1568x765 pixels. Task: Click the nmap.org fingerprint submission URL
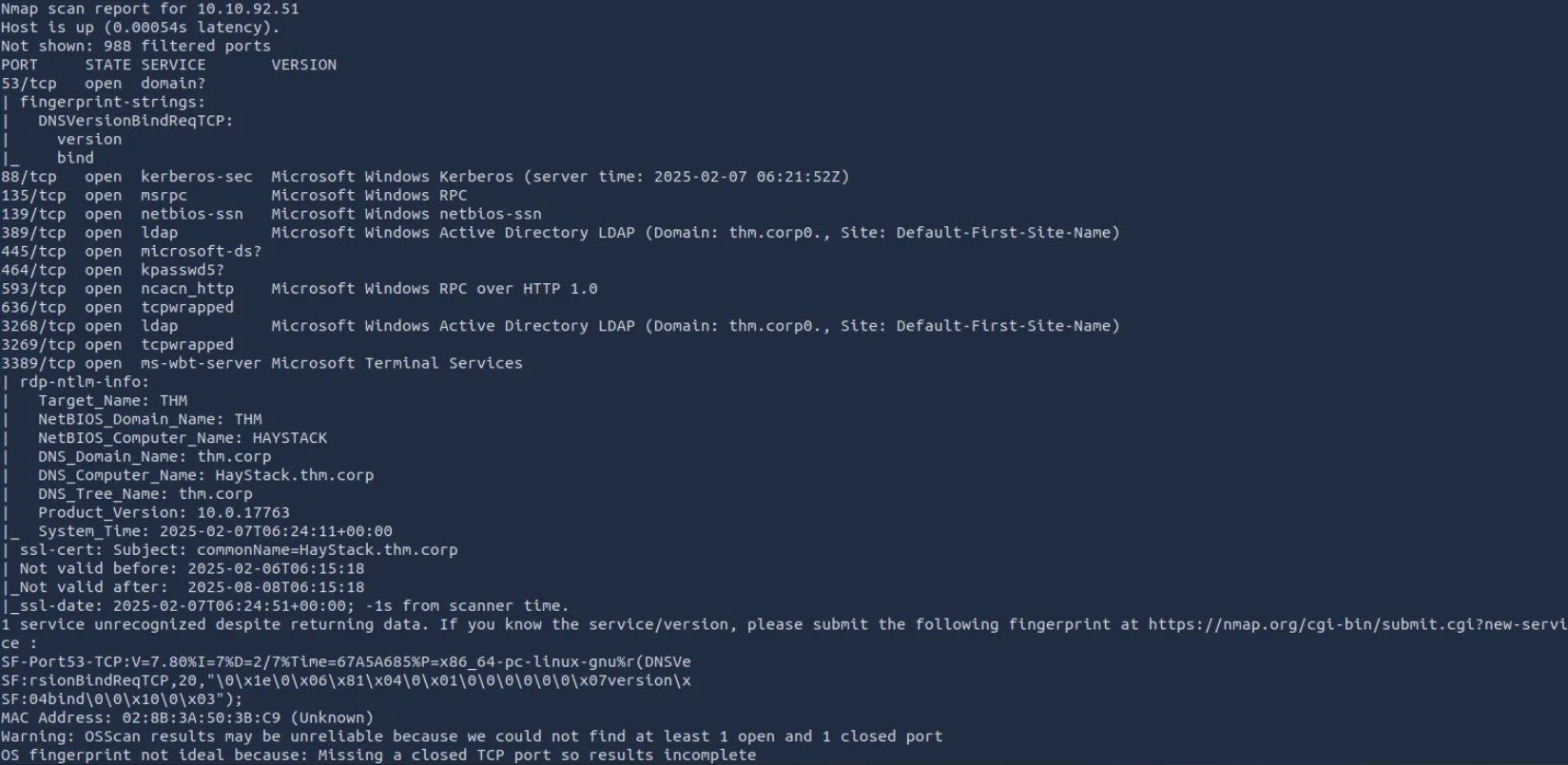pos(1356,624)
